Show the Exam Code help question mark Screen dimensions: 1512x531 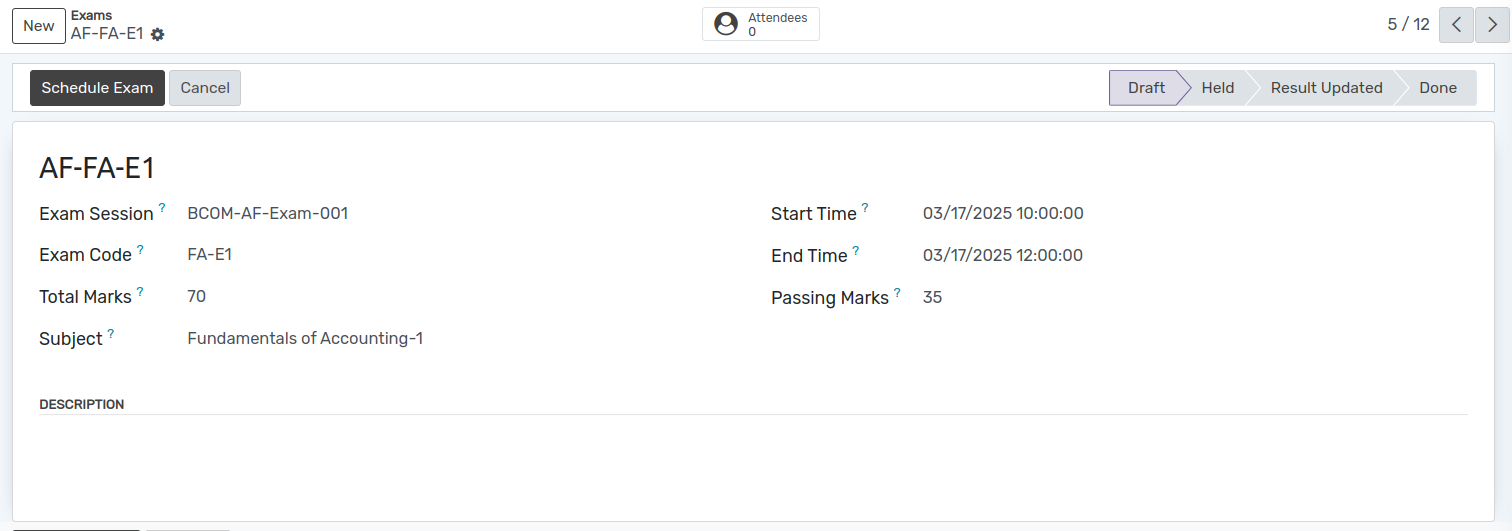(140, 249)
